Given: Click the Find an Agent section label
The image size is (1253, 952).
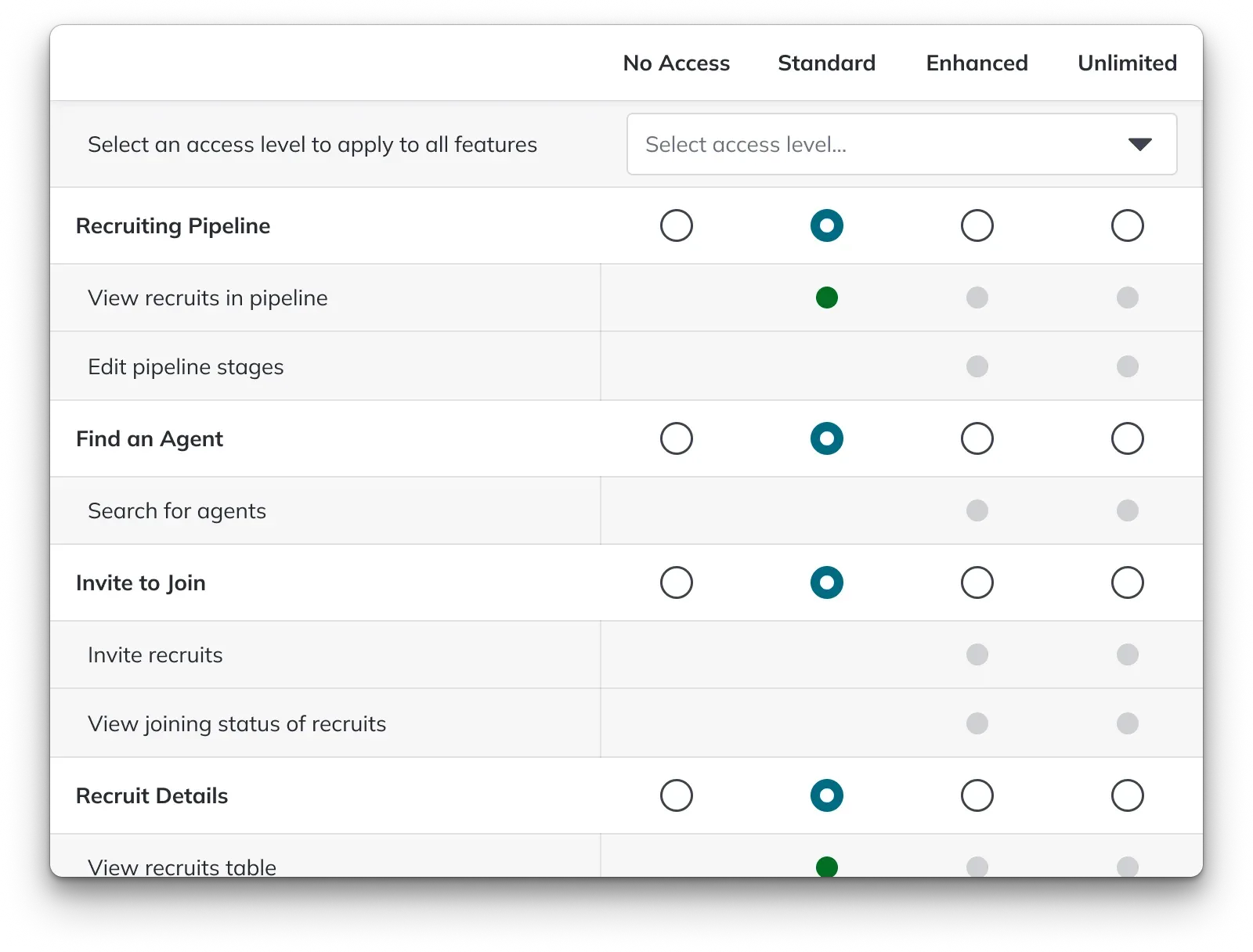Looking at the screenshot, I should click(150, 439).
